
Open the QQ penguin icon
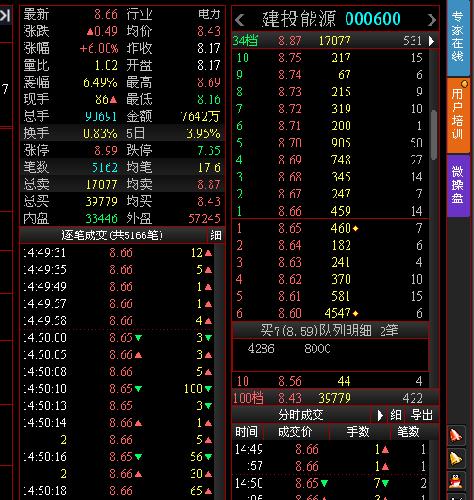tap(455, 481)
